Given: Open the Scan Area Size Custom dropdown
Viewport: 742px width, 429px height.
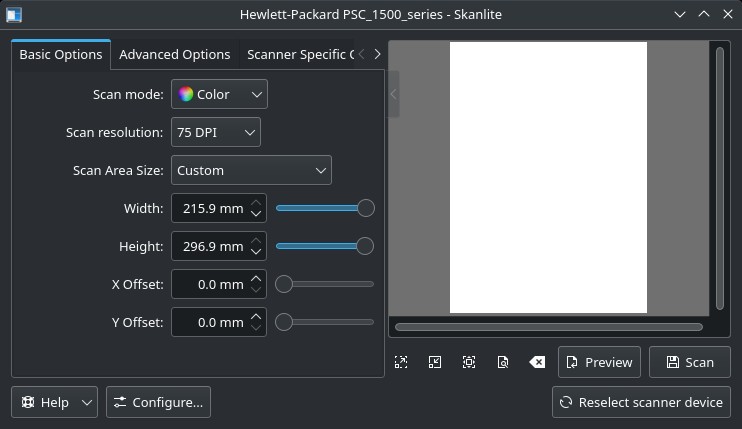Looking at the screenshot, I should [x=251, y=170].
